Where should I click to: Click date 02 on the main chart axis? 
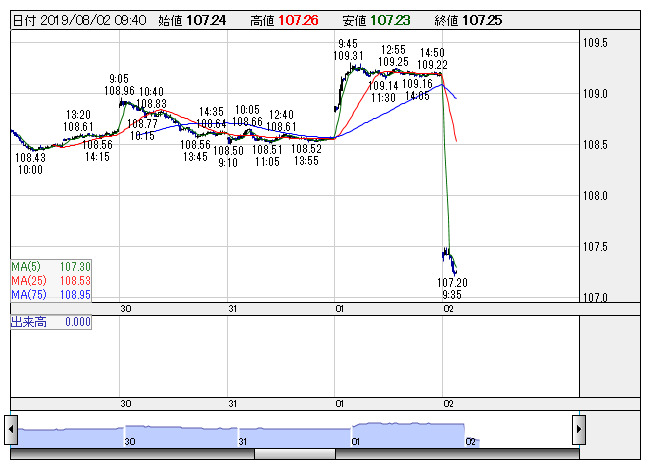pos(448,309)
